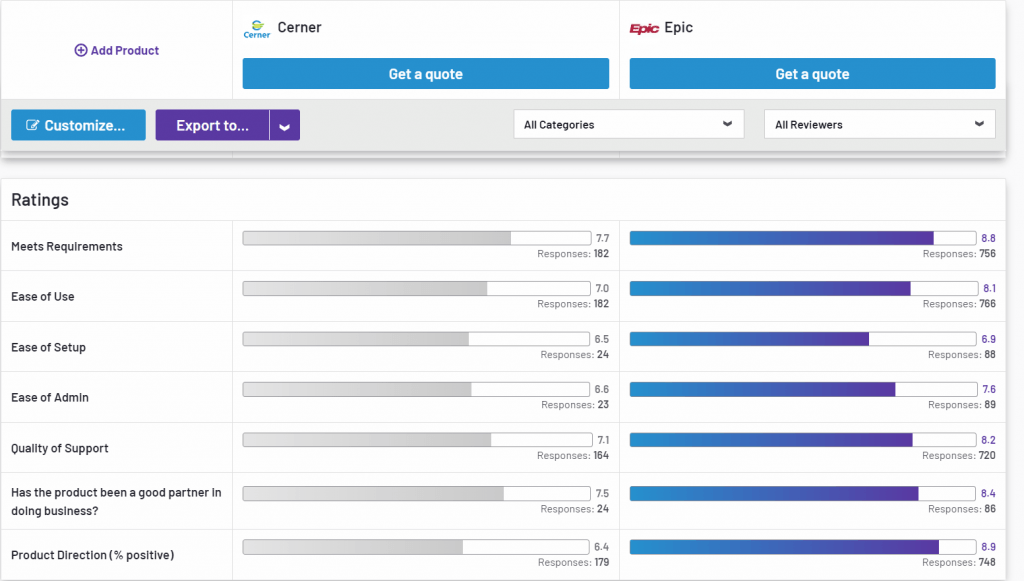Screen dimensions: 1024x581
Task: Open the Customize... dialog
Action: 78,124
